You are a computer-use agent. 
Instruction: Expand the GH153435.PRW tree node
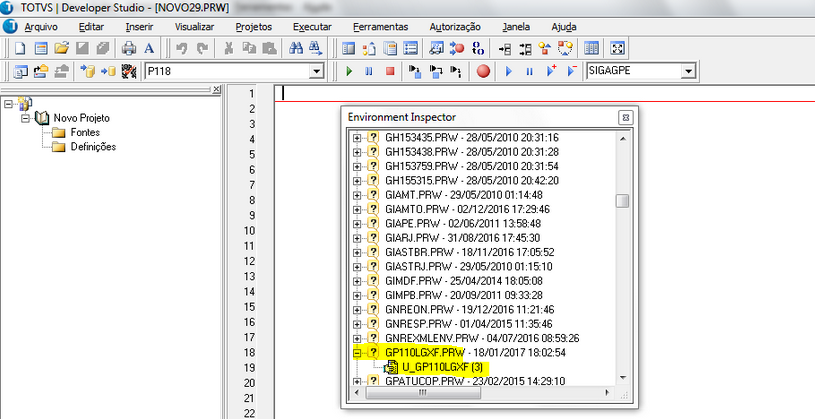point(357,138)
